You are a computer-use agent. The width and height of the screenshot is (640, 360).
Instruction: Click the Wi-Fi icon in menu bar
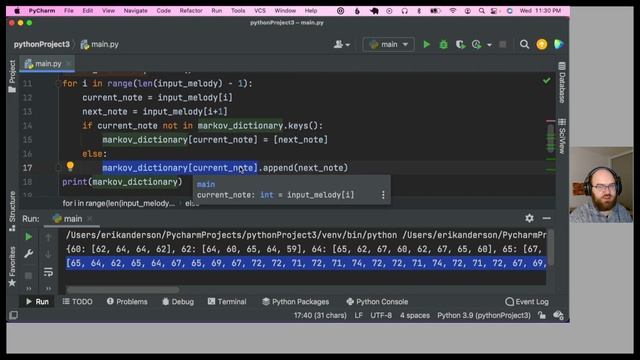(453, 11)
